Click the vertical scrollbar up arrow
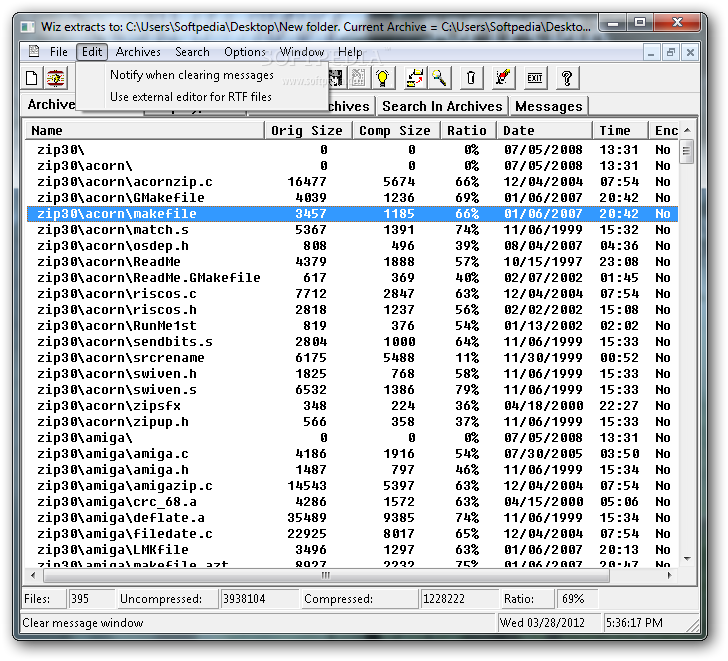Image resolution: width=728 pixels, height=661 pixels. tap(688, 130)
